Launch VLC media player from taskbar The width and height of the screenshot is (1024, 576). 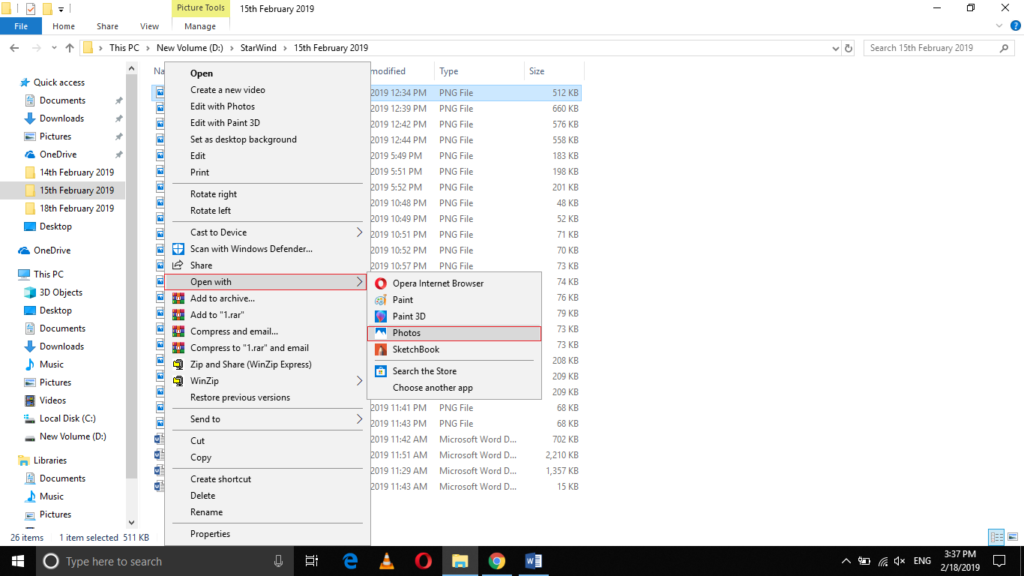tap(387, 561)
